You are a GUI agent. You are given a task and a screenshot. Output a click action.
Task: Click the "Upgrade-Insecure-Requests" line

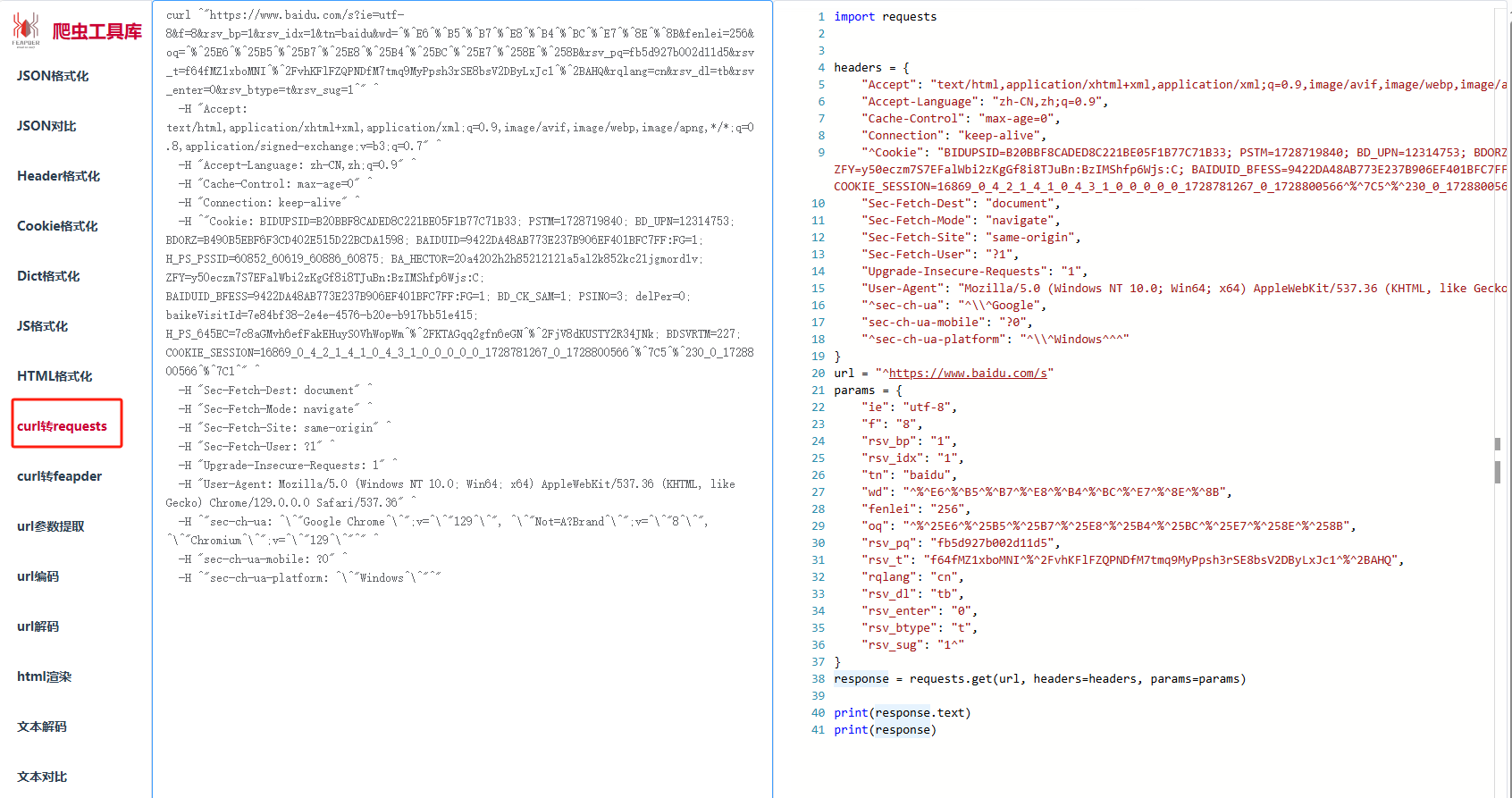pos(974,272)
